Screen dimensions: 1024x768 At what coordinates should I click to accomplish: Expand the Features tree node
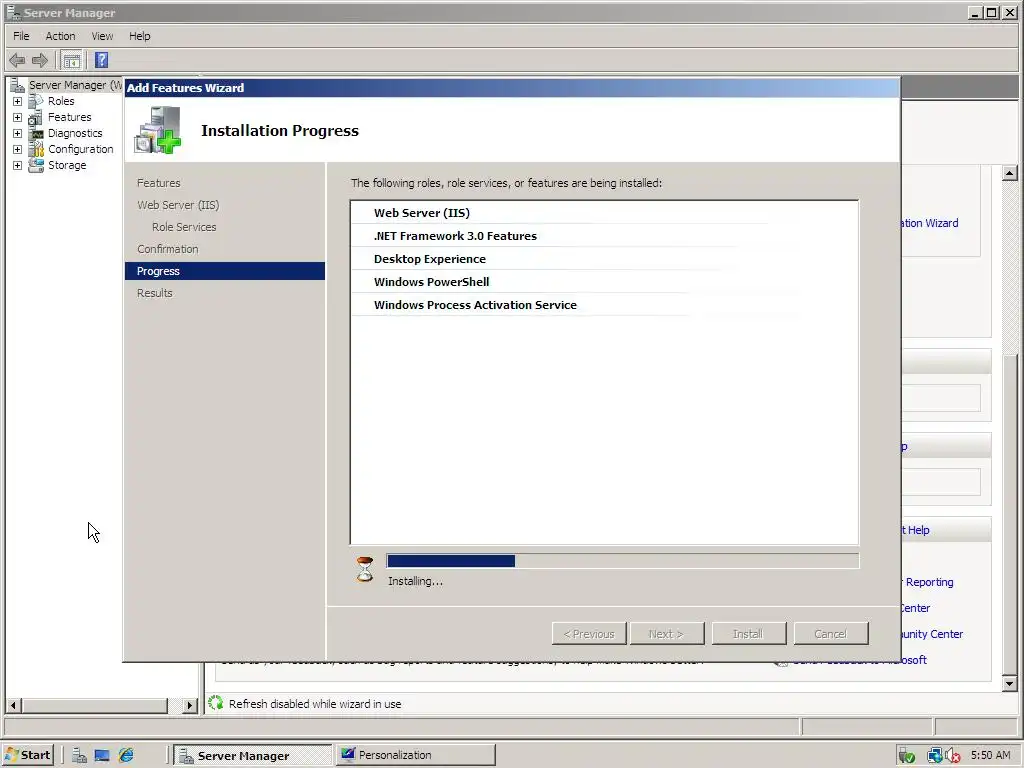[x=18, y=118]
